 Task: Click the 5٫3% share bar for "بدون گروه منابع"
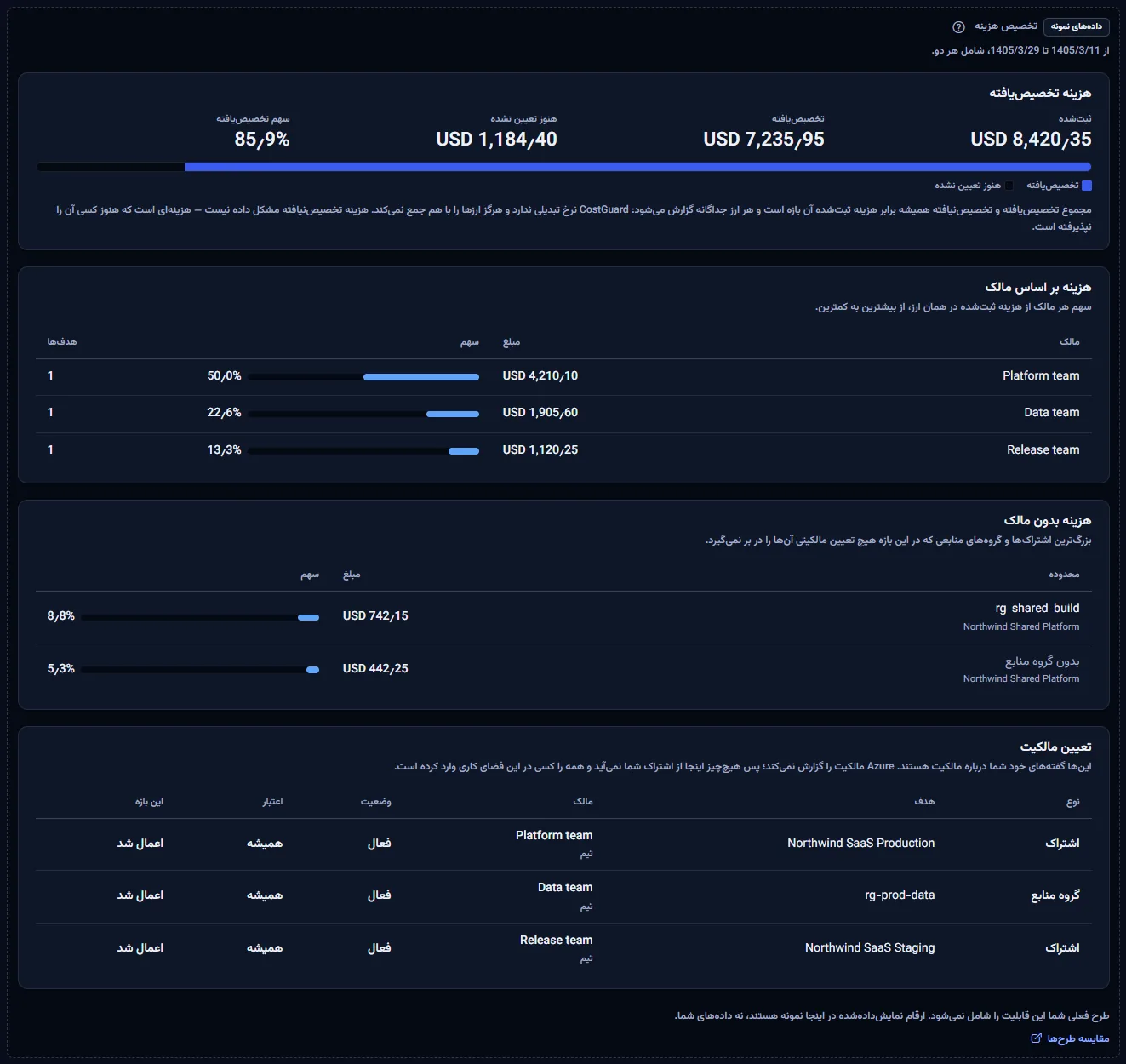point(200,670)
